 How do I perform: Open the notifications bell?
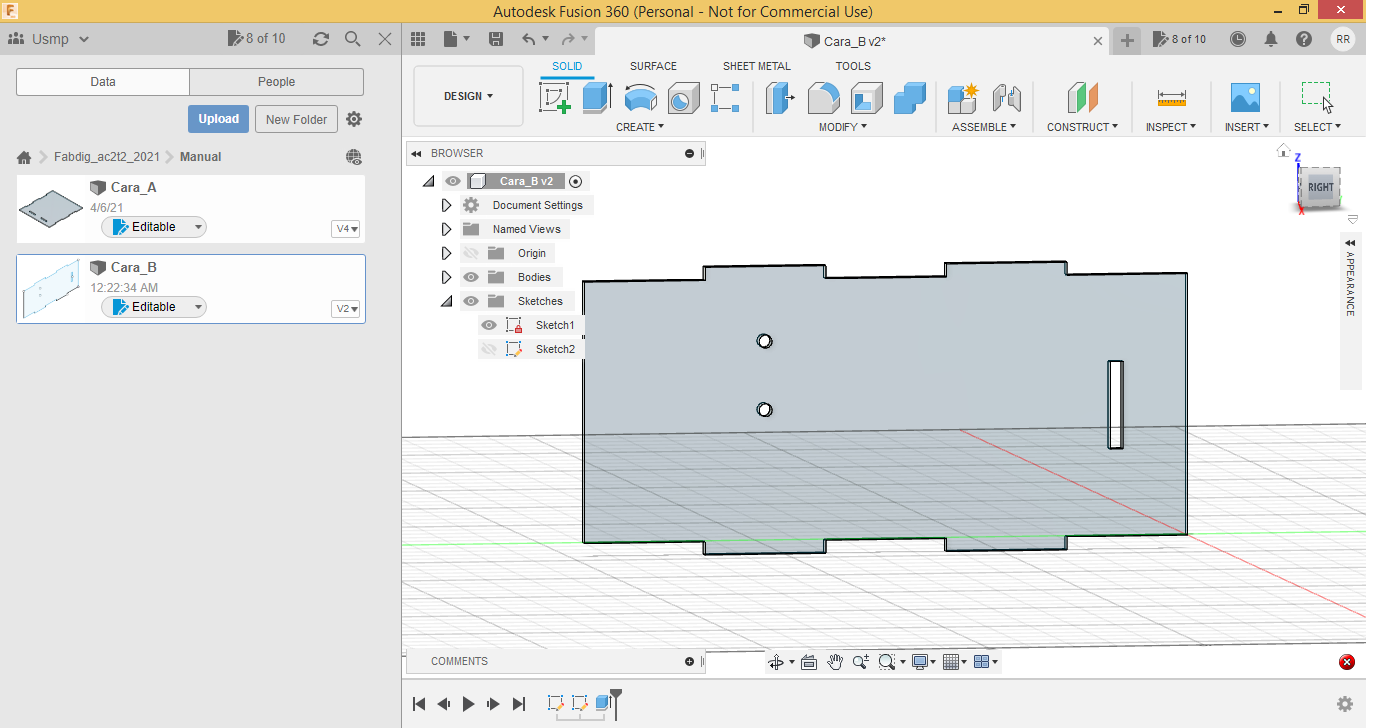[x=1271, y=39]
